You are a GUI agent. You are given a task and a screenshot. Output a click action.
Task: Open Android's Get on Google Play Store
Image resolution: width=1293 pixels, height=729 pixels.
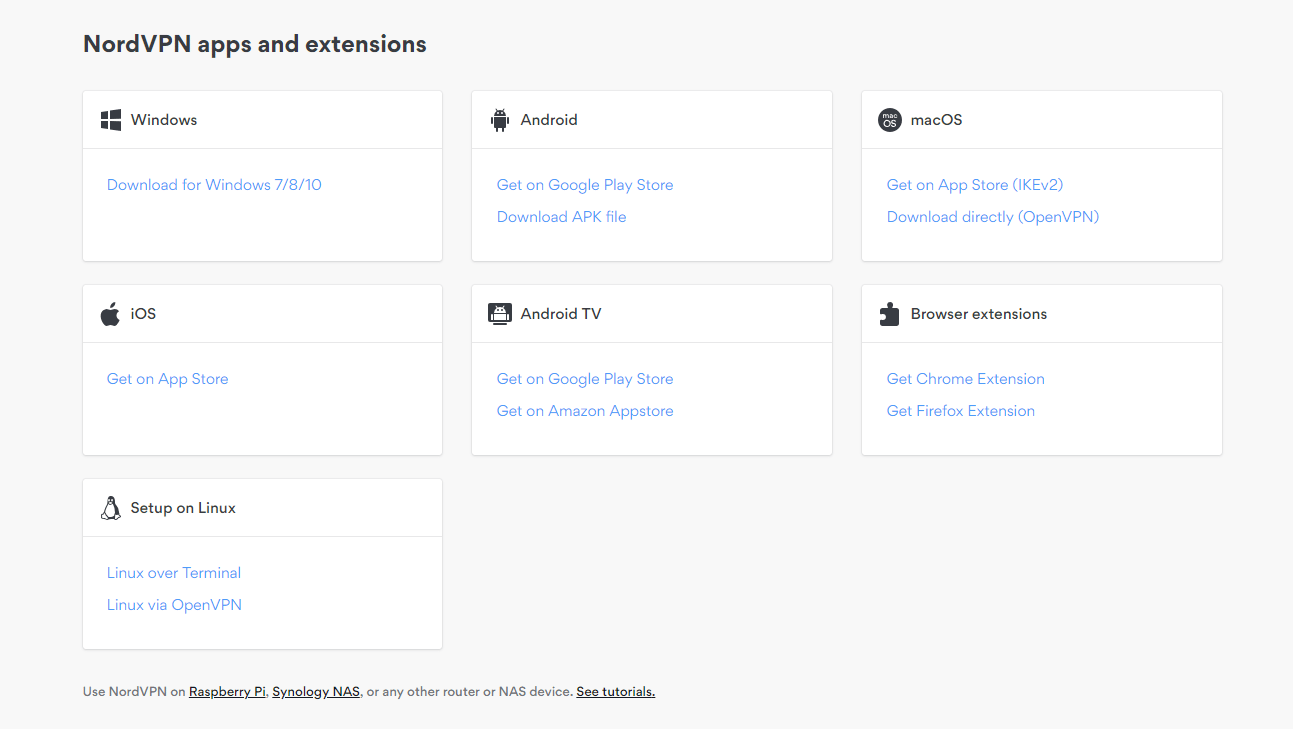tap(585, 185)
